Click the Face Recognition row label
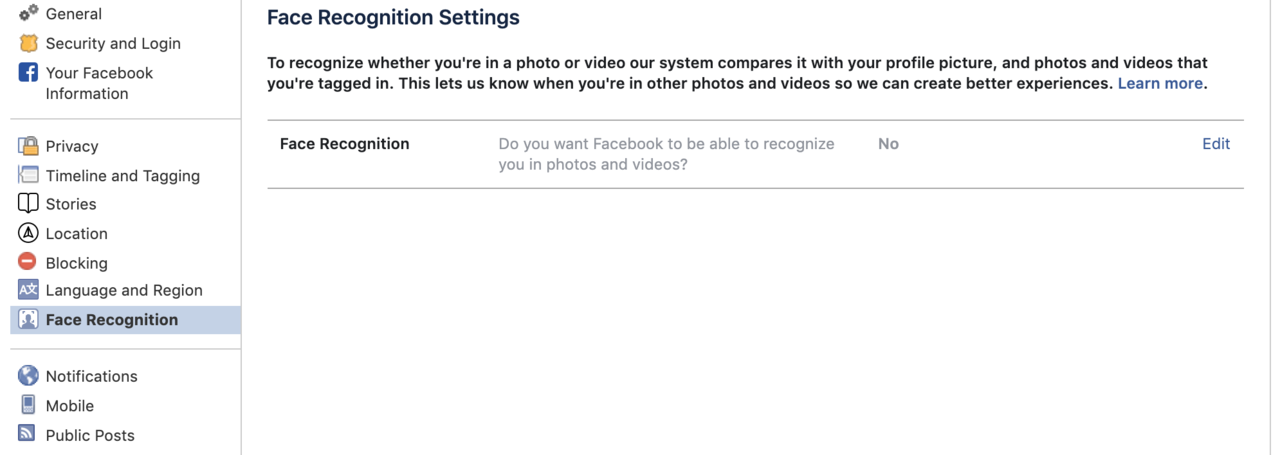Viewport: 1280px width, 455px height. tap(345, 144)
